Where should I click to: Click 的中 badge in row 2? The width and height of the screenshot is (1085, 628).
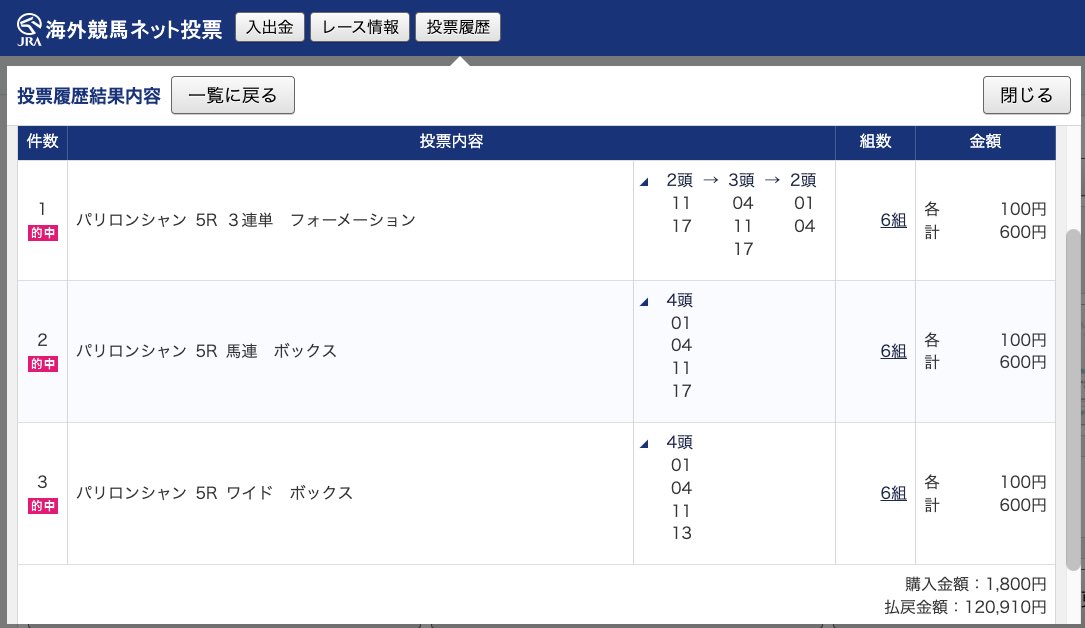coord(43,364)
